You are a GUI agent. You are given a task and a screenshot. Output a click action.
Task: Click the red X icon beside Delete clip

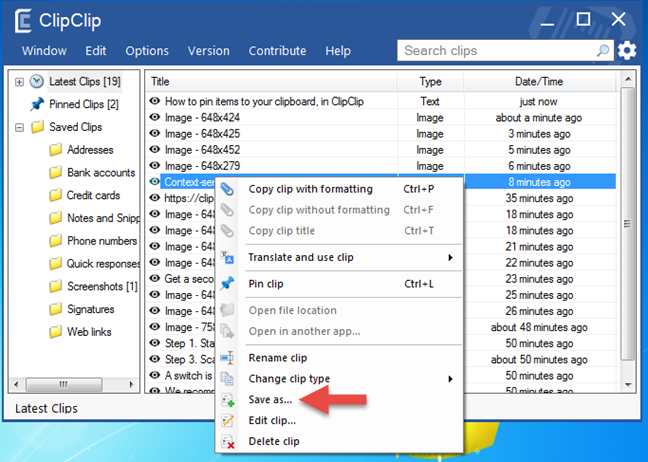click(x=227, y=441)
